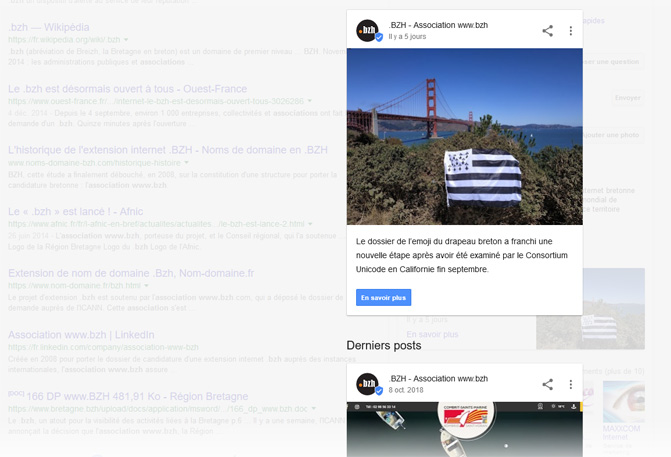Open 'L'historique de l'extension internet .BZH' result

coord(168,150)
